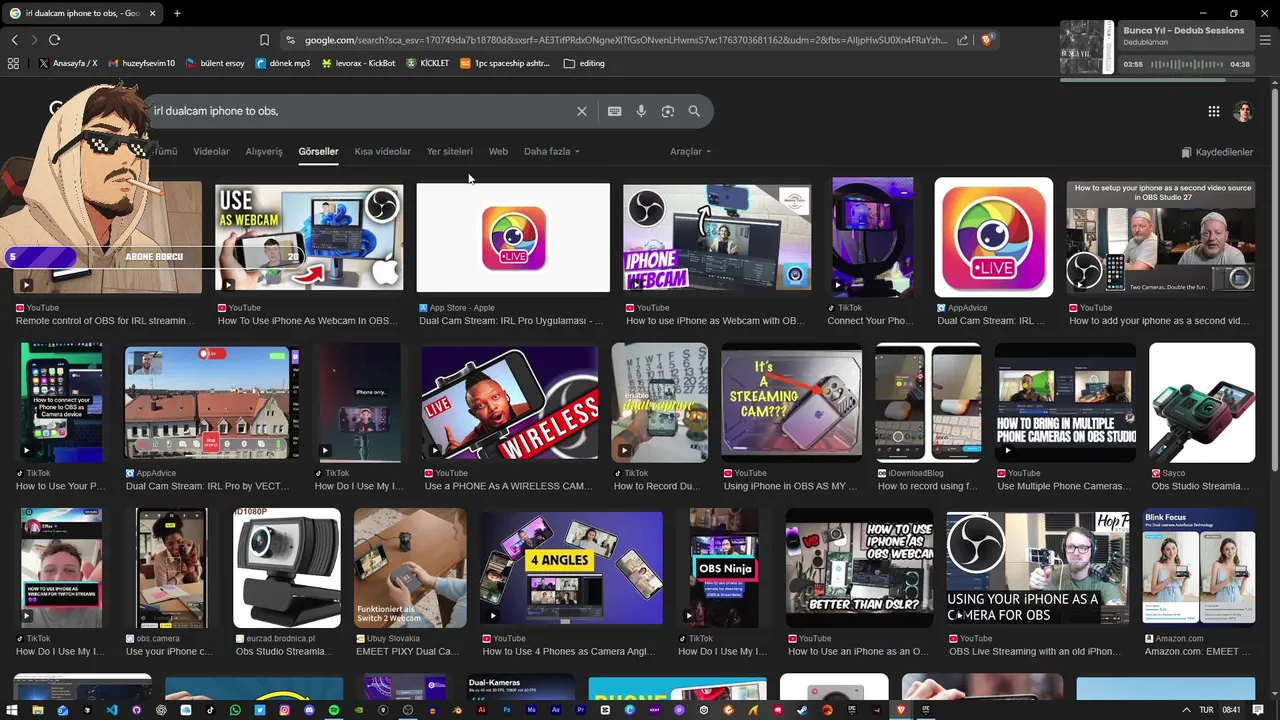
Task: Expand the Daha fazla dropdown
Action: (x=551, y=152)
